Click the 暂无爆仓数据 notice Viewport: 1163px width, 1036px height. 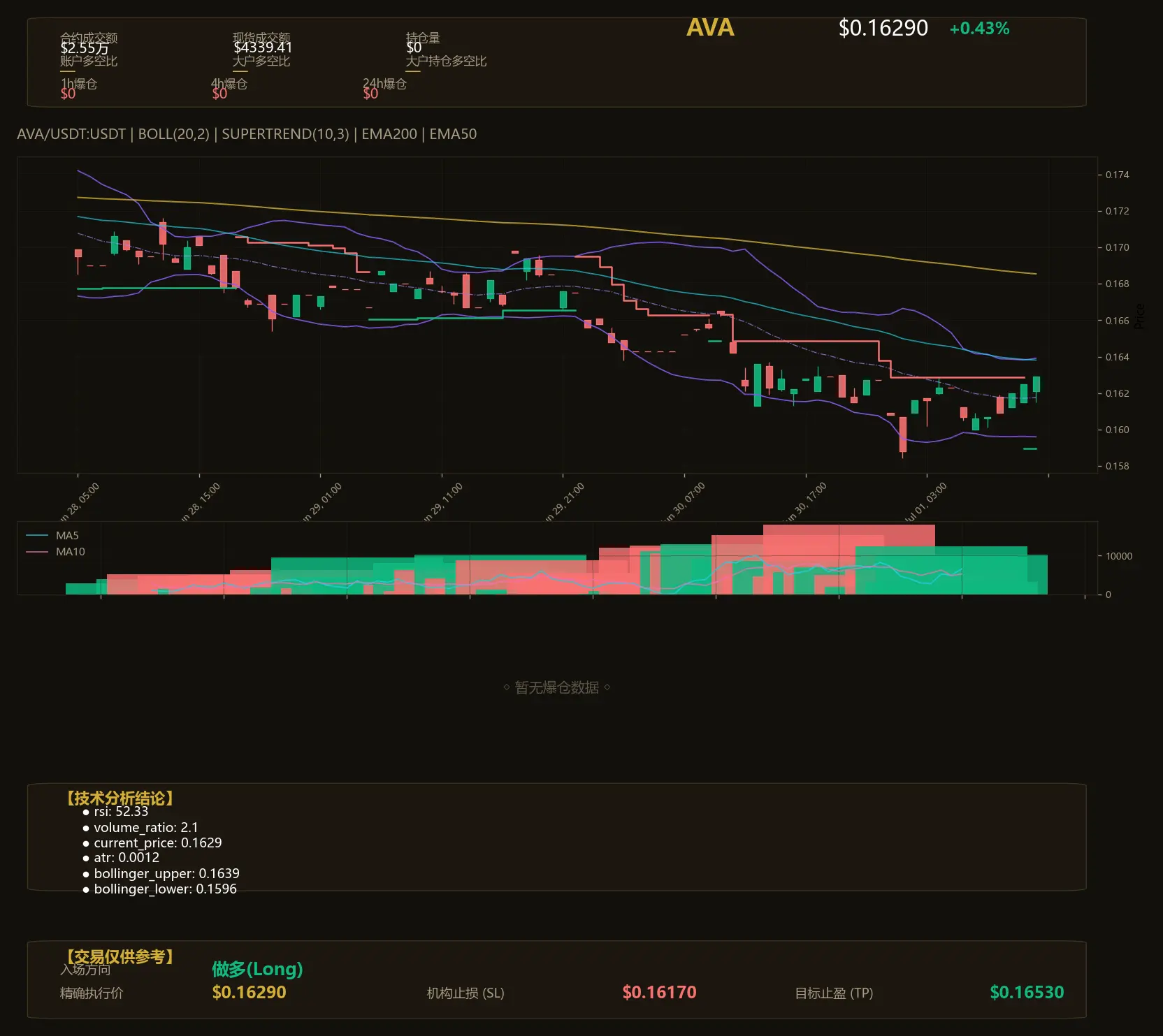557,687
